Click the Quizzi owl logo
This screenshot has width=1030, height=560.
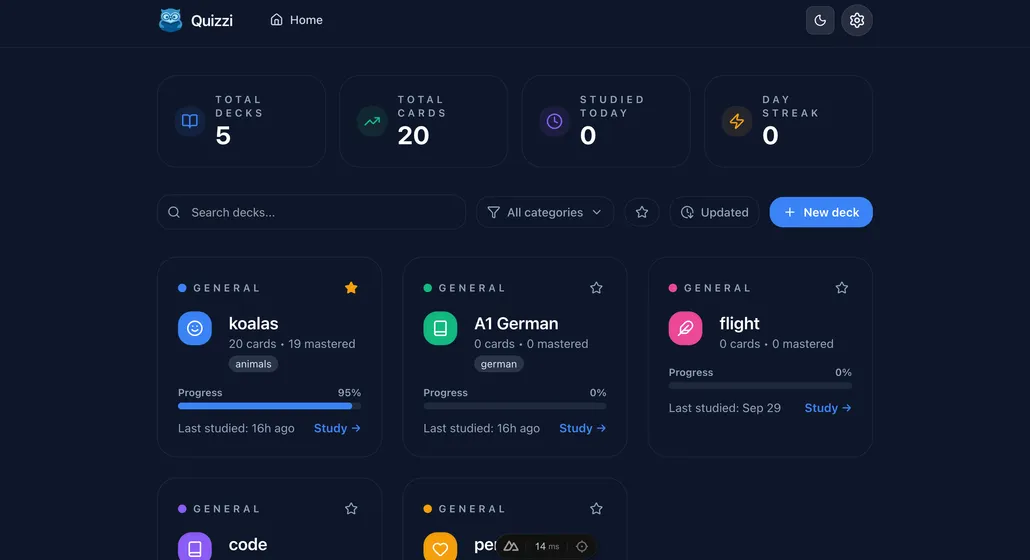[171, 20]
